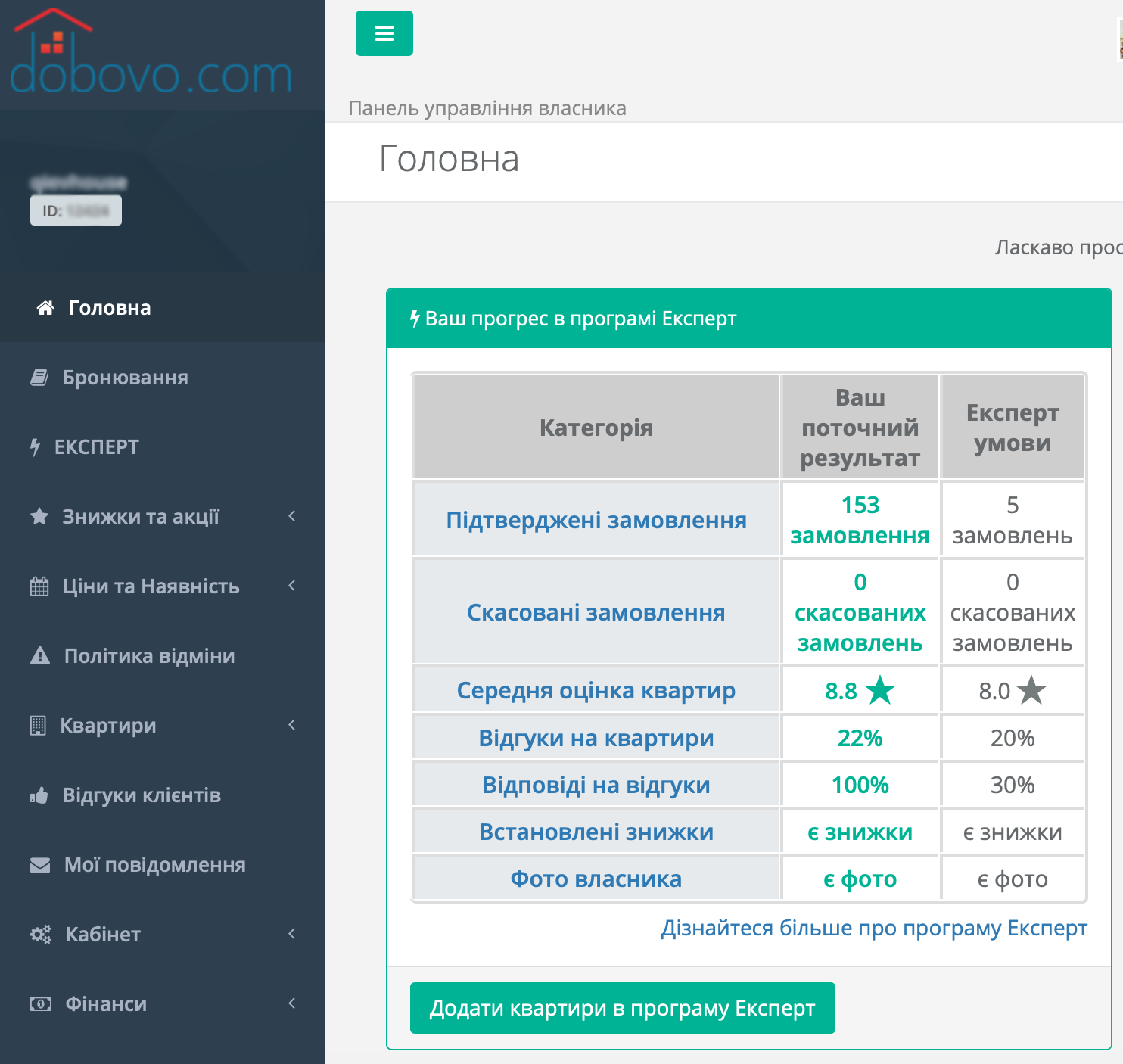Open Фото власника link

tap(596, 879)
